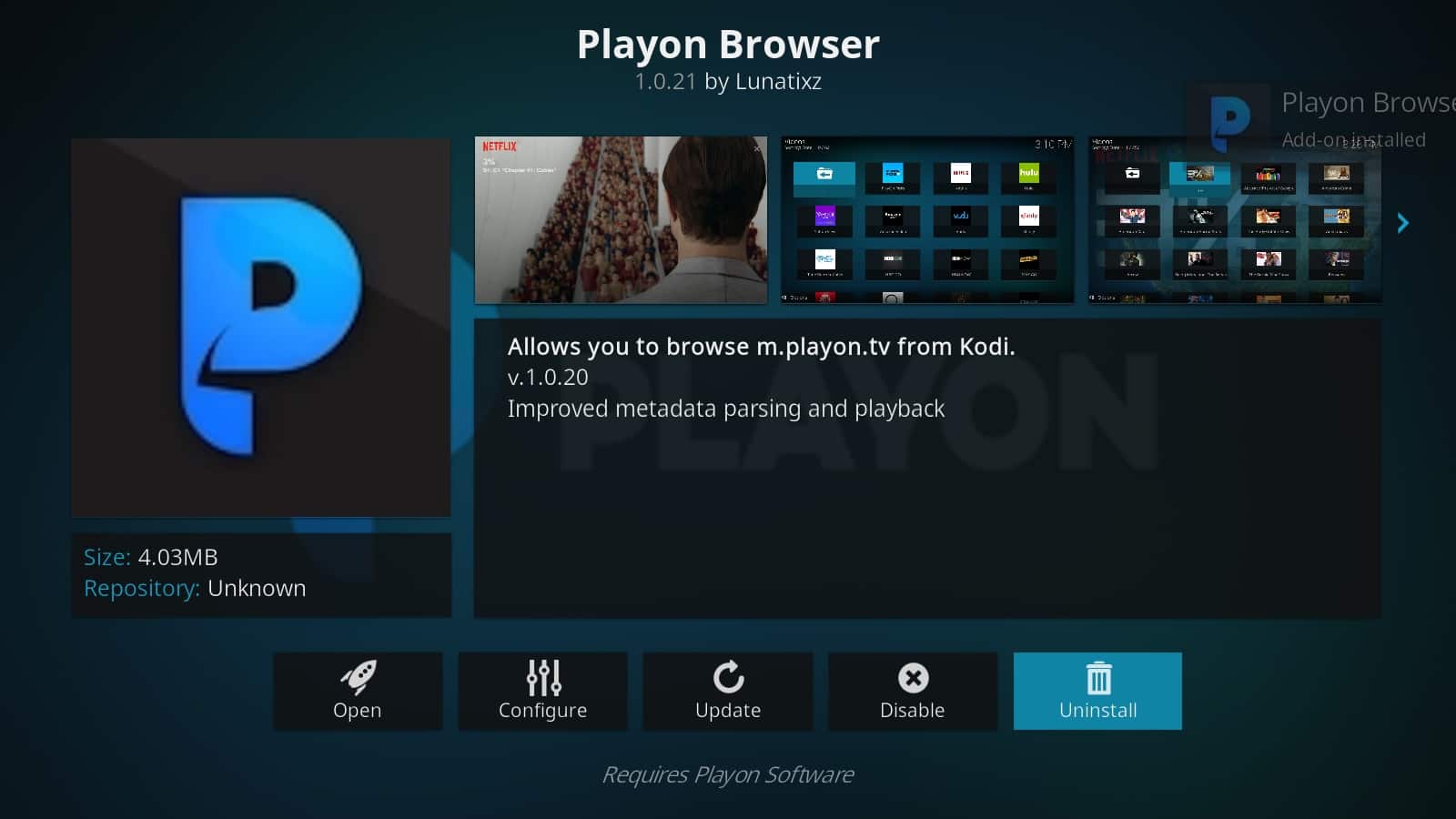Open the add-on via Open label
1456x819 pixels.
tap(357, 710)
